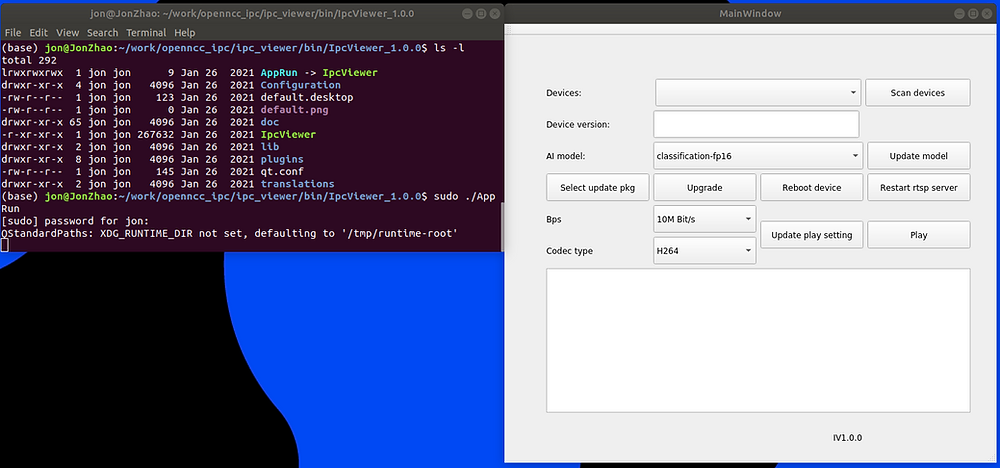
Task: Open the Terminal menu
Action: click(x=146, y=33)
